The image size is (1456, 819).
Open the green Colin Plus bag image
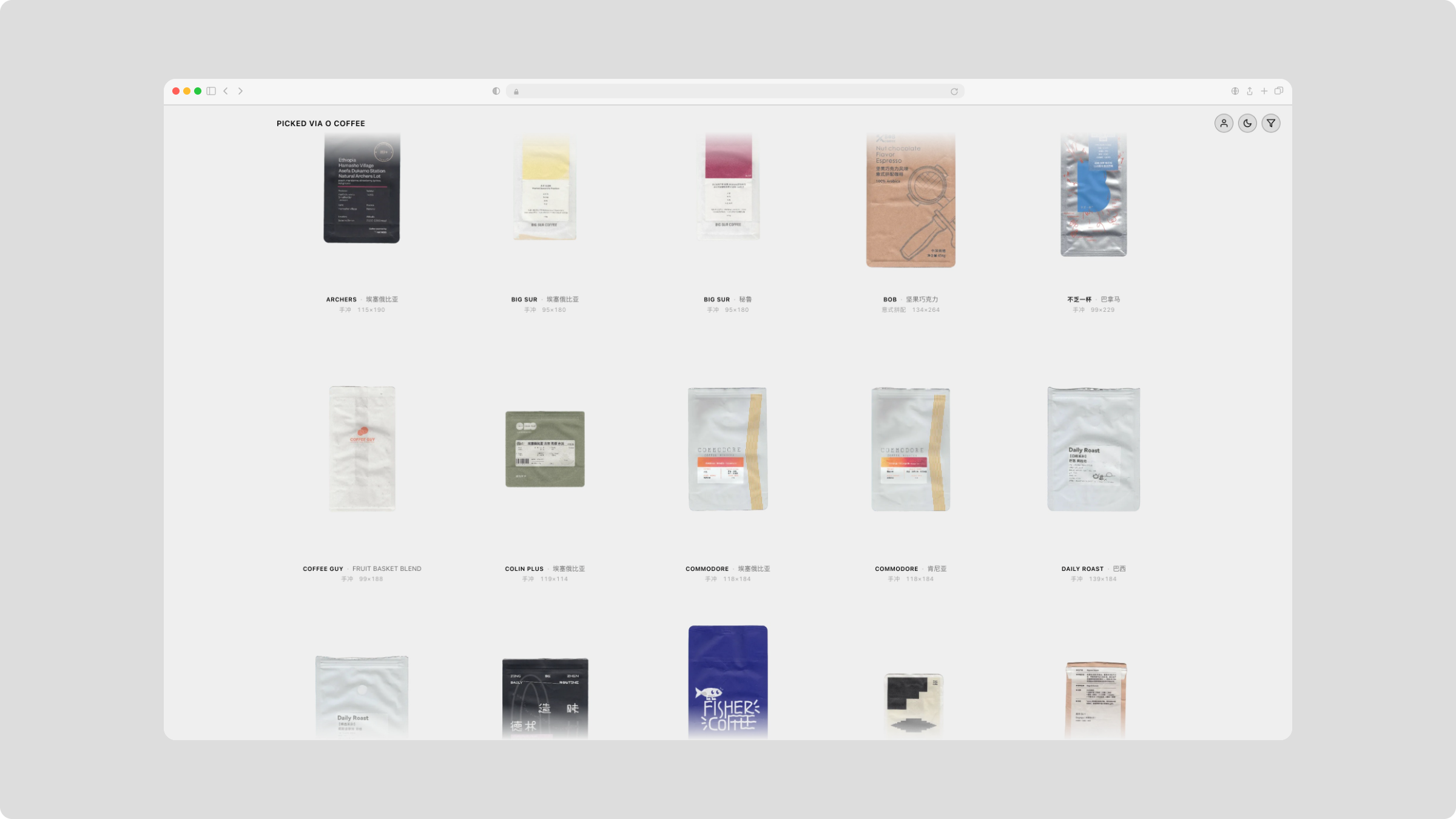(545, 449)
